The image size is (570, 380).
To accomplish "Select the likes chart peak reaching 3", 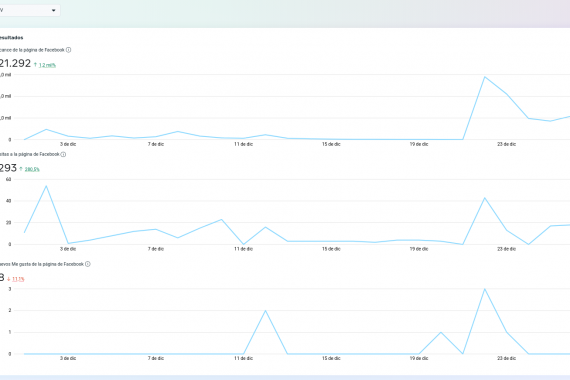I will coord(485,289).
